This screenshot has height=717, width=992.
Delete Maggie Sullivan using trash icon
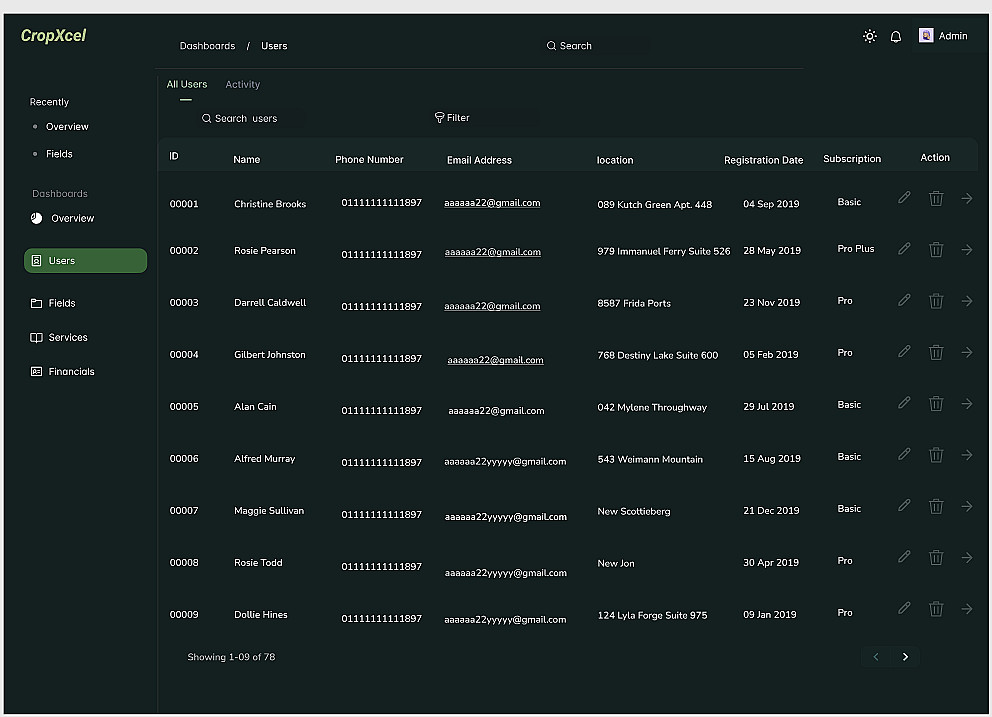(x=936, y=506)
